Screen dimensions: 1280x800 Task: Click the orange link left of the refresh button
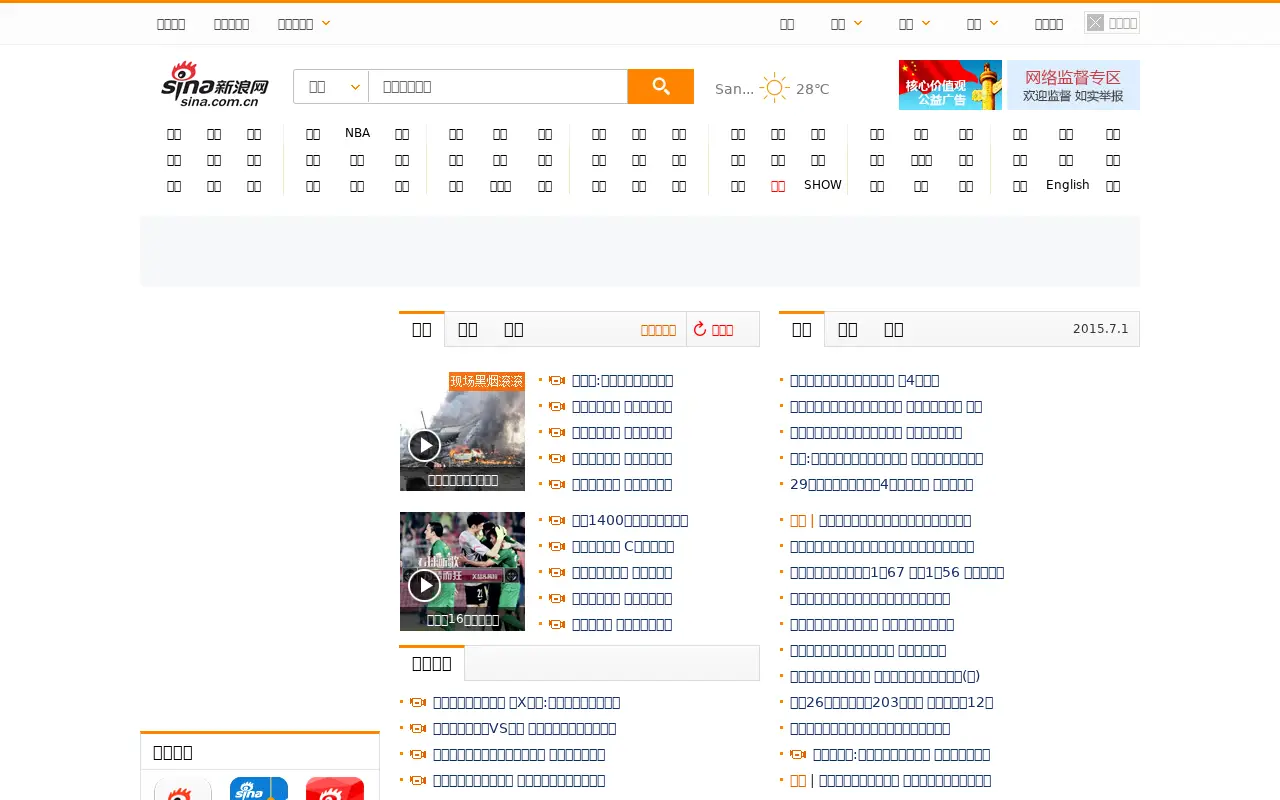(x=658, y=330)
